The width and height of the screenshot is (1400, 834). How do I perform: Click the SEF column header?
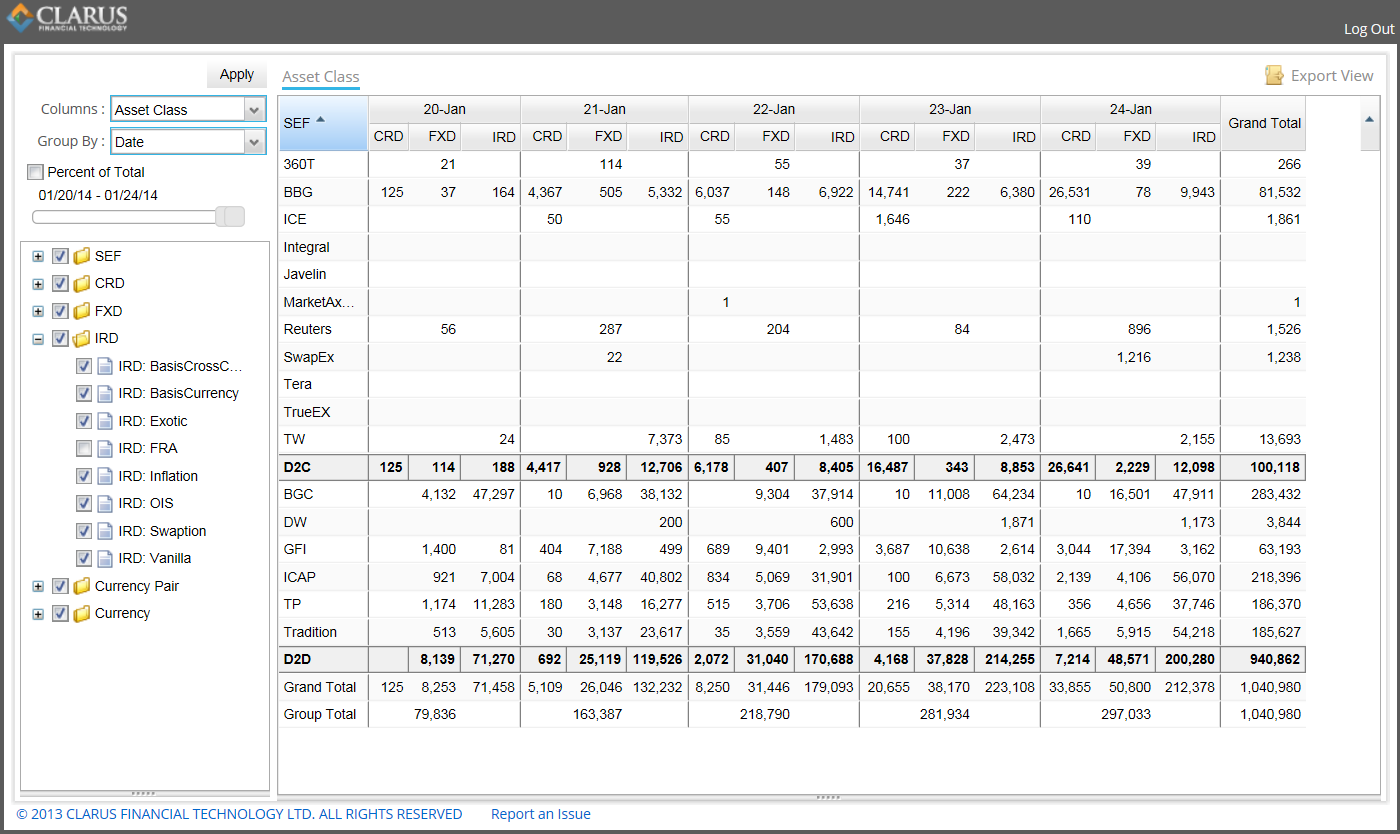323,123
